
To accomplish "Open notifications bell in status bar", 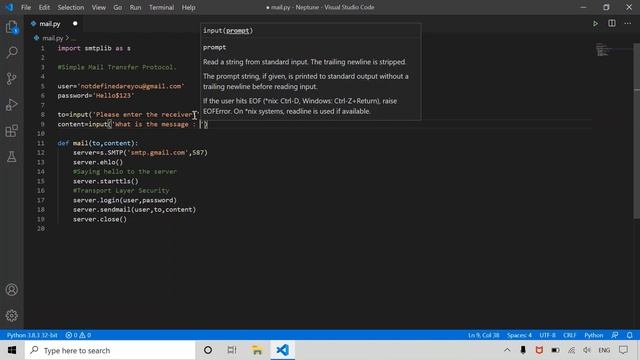I will [629, 335].
